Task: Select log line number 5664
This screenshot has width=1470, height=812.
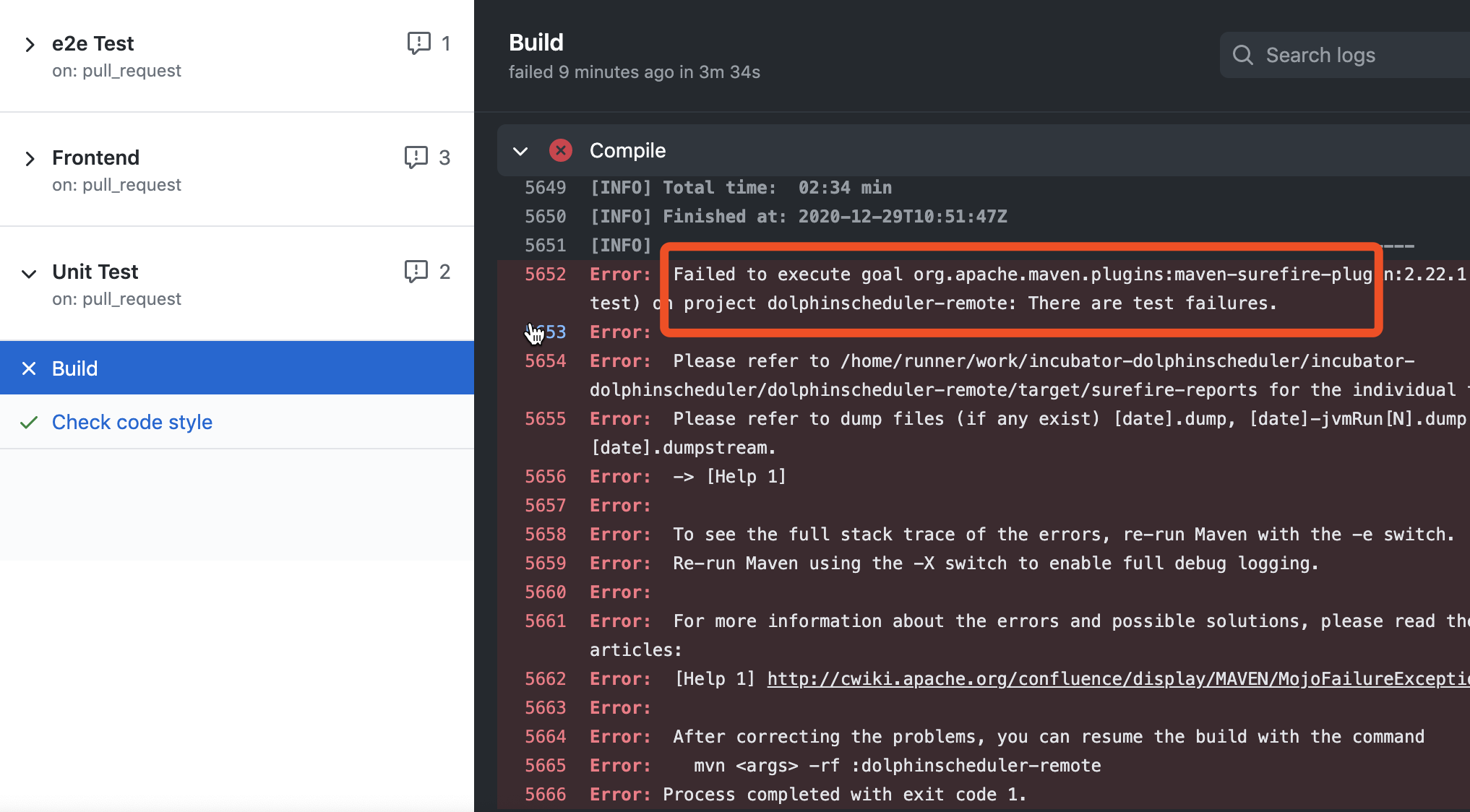Action: coord(546,737)
